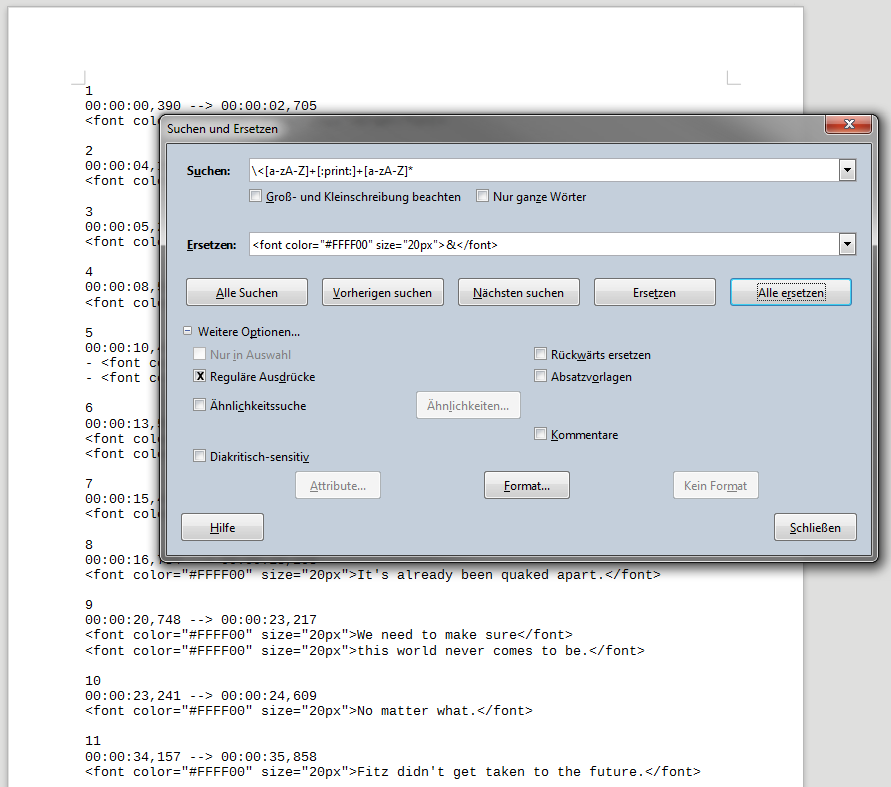891x787 pixels.
Task: Open the Ersetzen history dropdown arrow
Action: (x=847, y=244)
